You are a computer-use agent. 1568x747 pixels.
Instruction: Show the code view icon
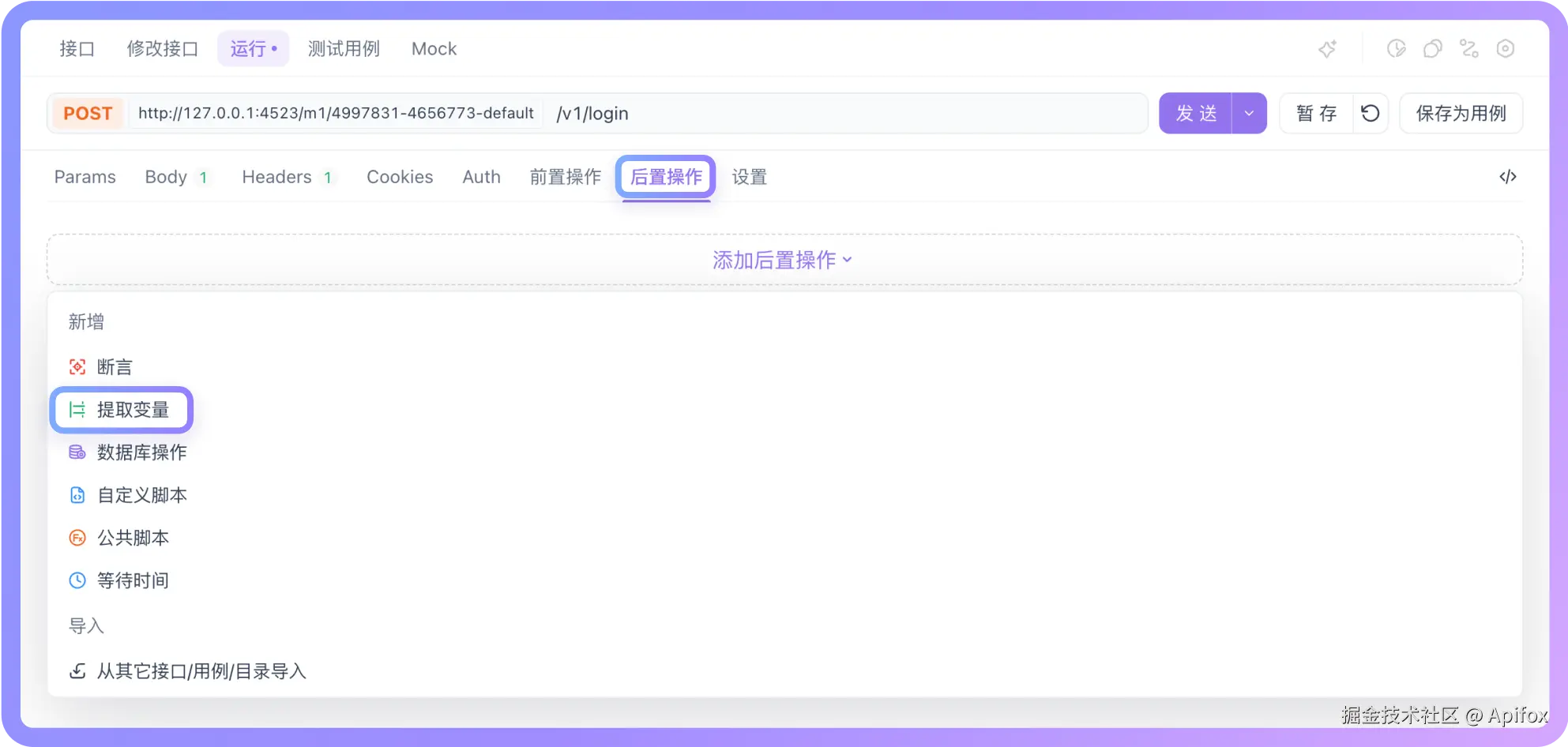tap(1508, 177)
